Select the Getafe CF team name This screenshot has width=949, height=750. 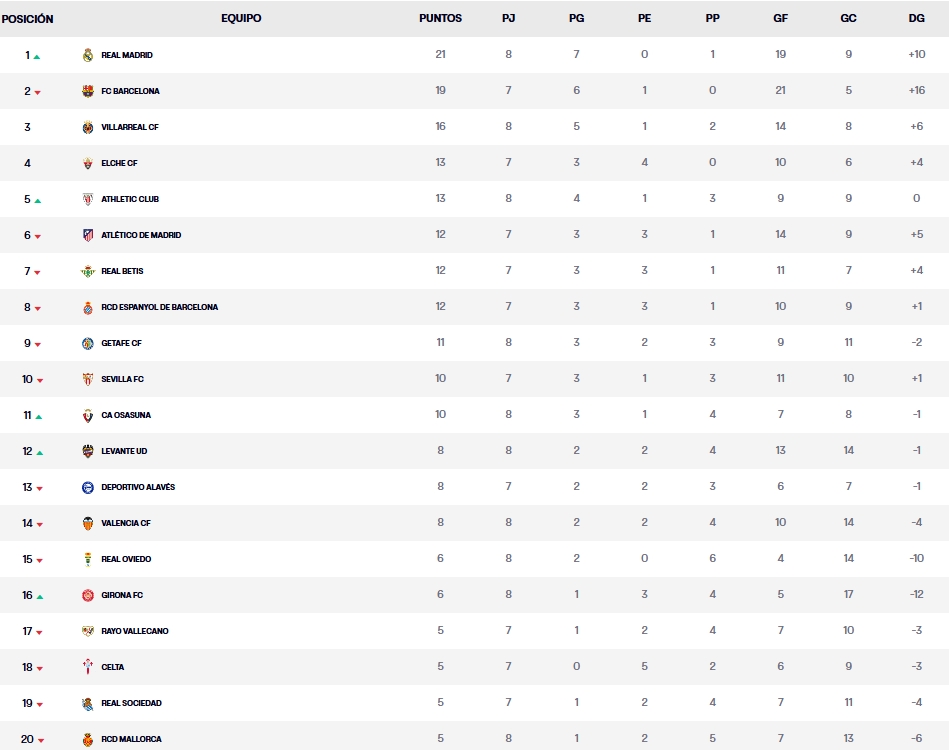pos(121,343)
